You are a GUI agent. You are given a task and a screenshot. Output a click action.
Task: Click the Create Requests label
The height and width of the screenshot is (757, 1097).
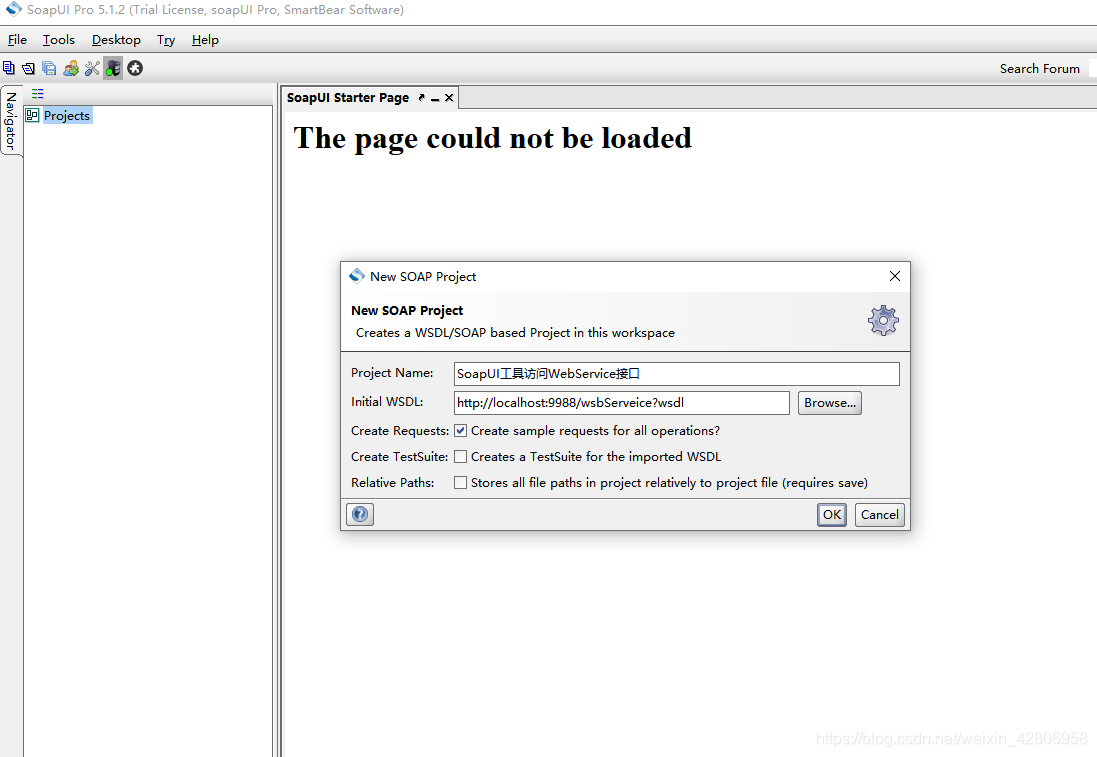pyautogui.click(x=399, y=430)
